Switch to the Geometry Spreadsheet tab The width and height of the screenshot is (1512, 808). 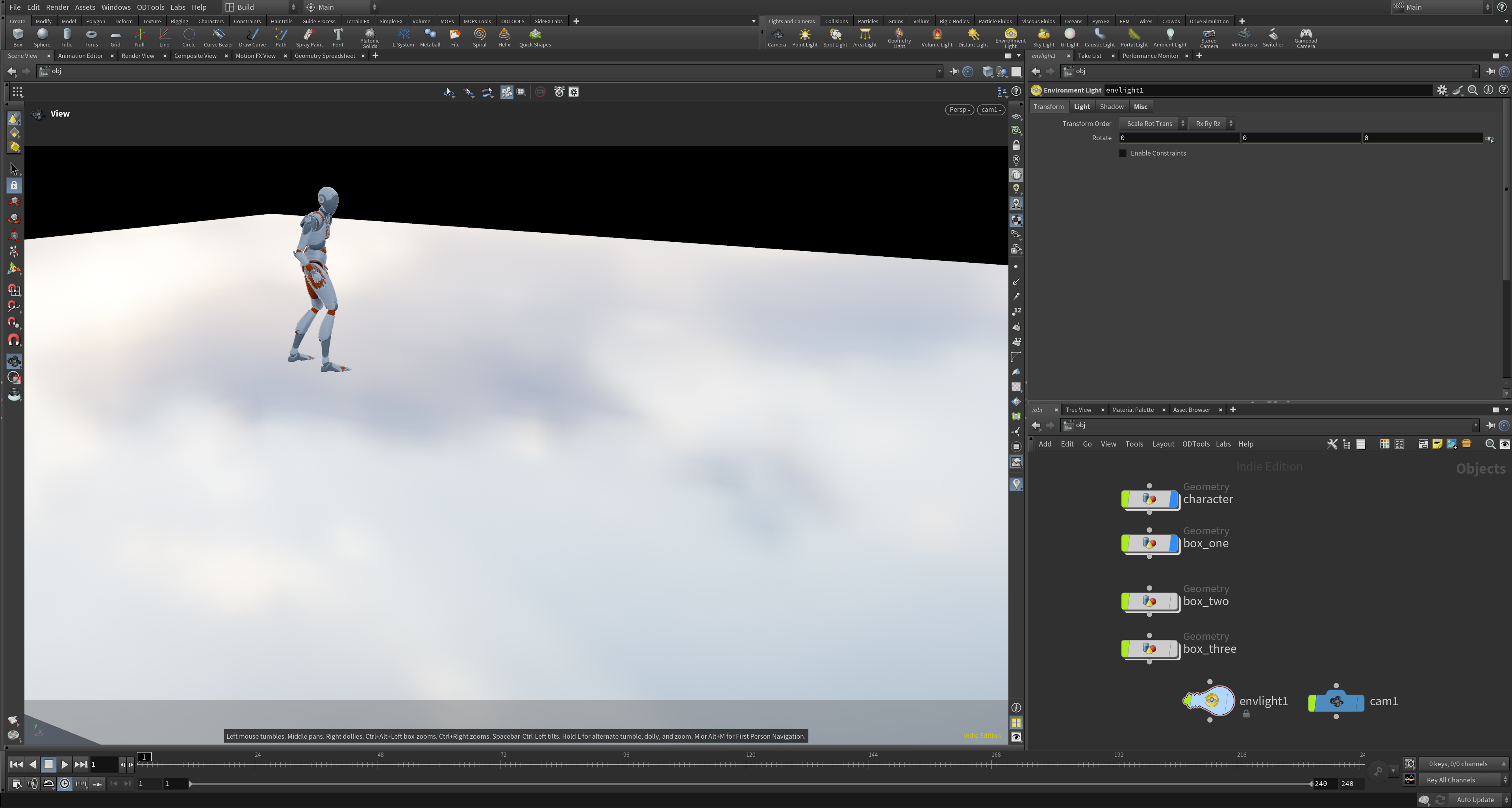point(324,56)
